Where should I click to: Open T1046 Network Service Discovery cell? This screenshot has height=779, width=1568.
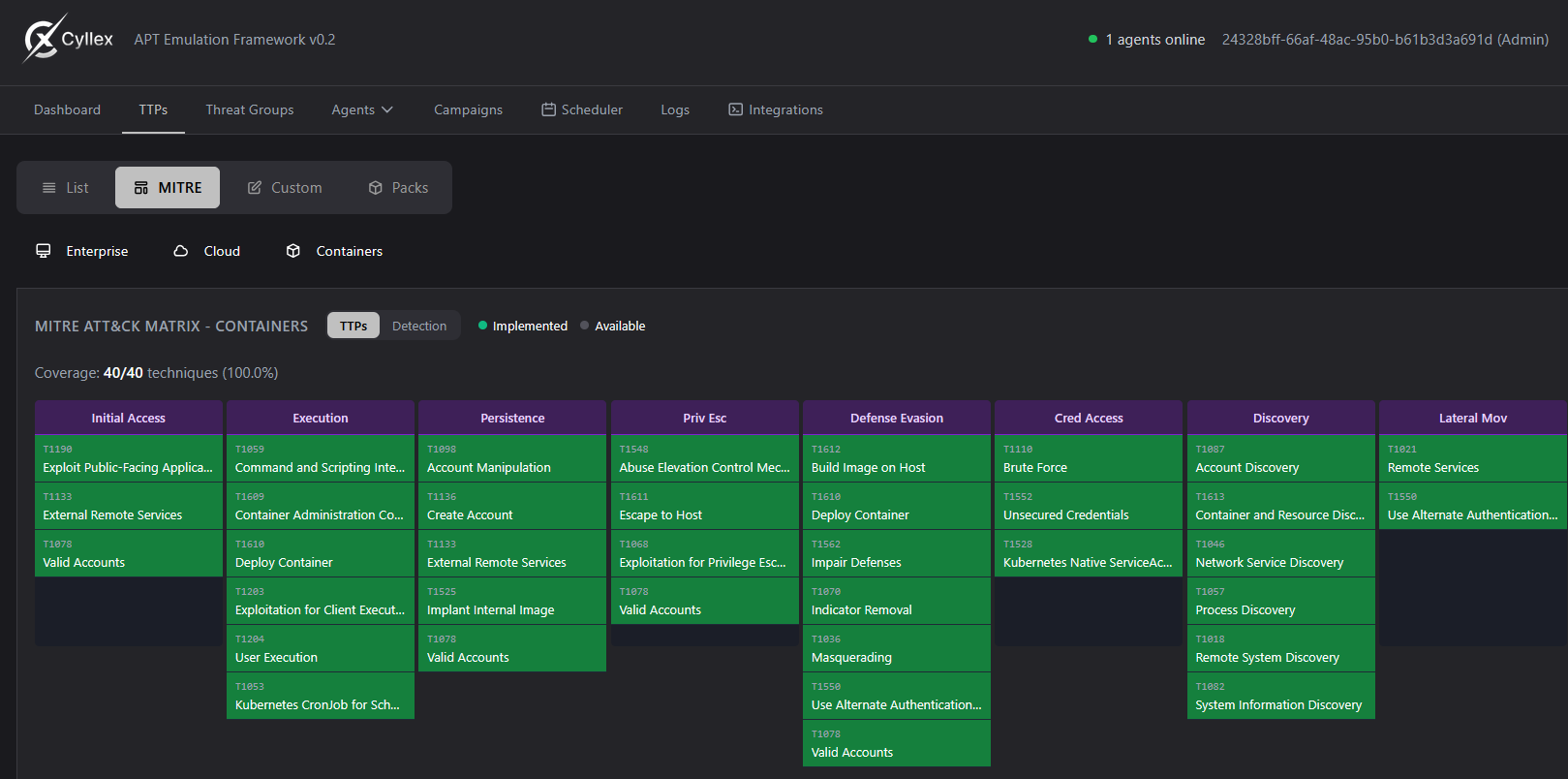[x=1281, y=553]
